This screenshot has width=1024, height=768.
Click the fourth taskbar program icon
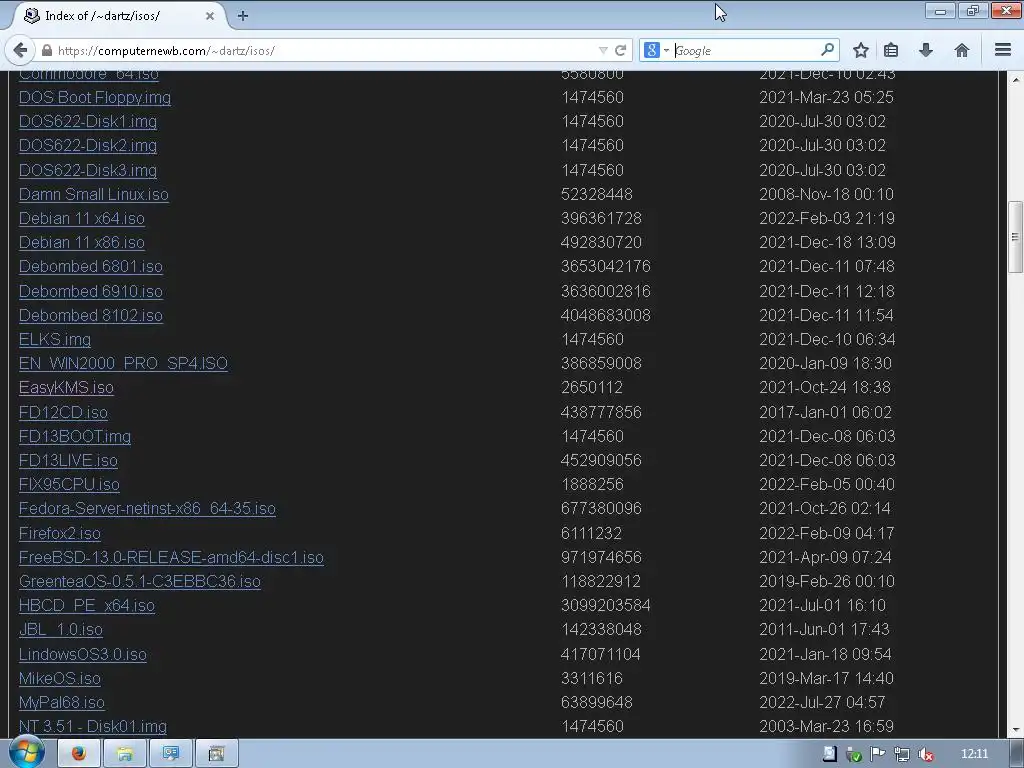coord(216,754)
